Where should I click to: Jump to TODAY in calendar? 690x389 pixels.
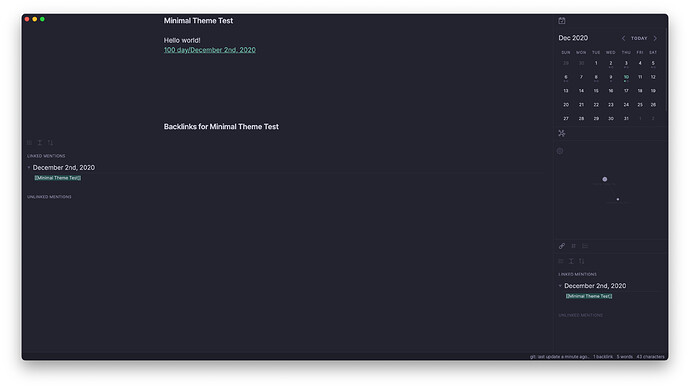(x=639, y=38)
